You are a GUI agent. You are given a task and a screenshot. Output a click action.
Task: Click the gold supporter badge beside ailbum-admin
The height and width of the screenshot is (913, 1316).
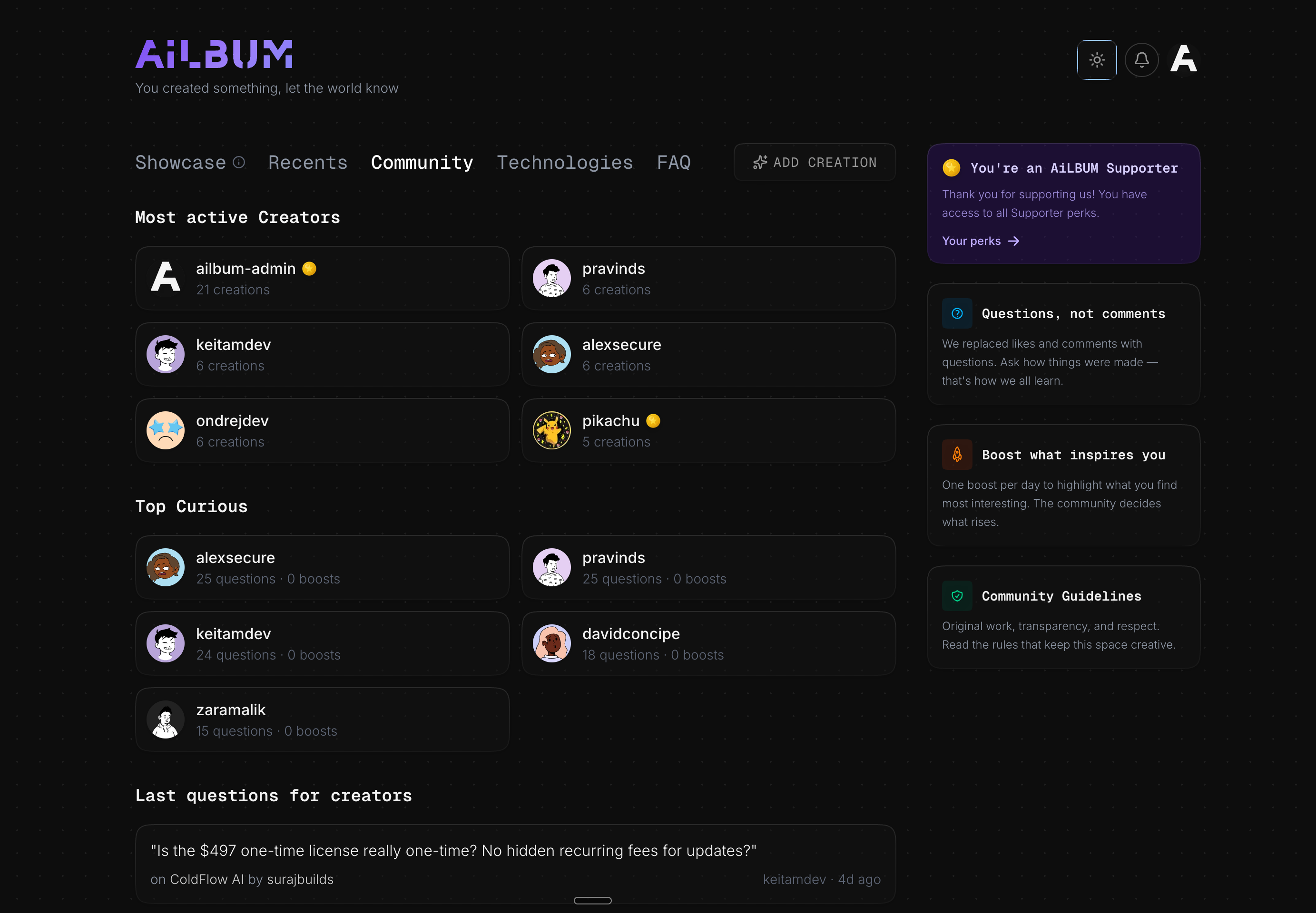[309, 268]
